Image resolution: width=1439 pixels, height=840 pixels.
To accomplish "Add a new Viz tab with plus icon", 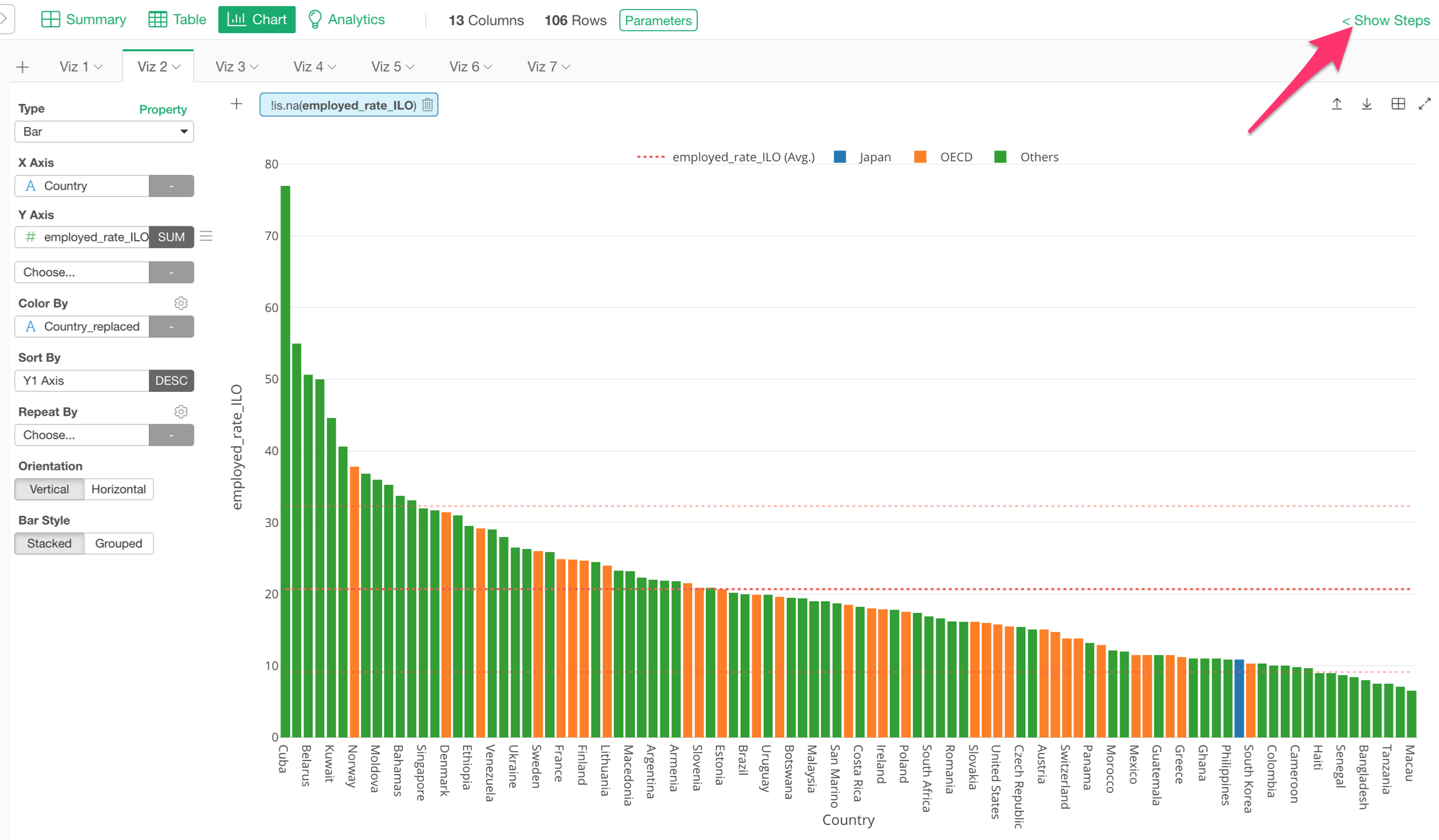I will (x=23, y=67).
